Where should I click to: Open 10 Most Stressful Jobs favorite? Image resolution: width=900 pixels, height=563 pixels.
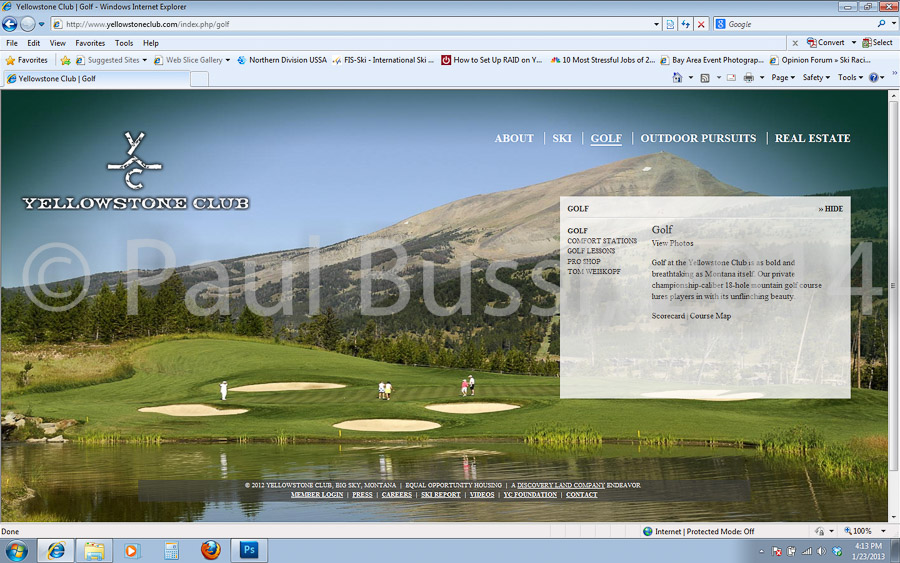[x=603, y=60]
